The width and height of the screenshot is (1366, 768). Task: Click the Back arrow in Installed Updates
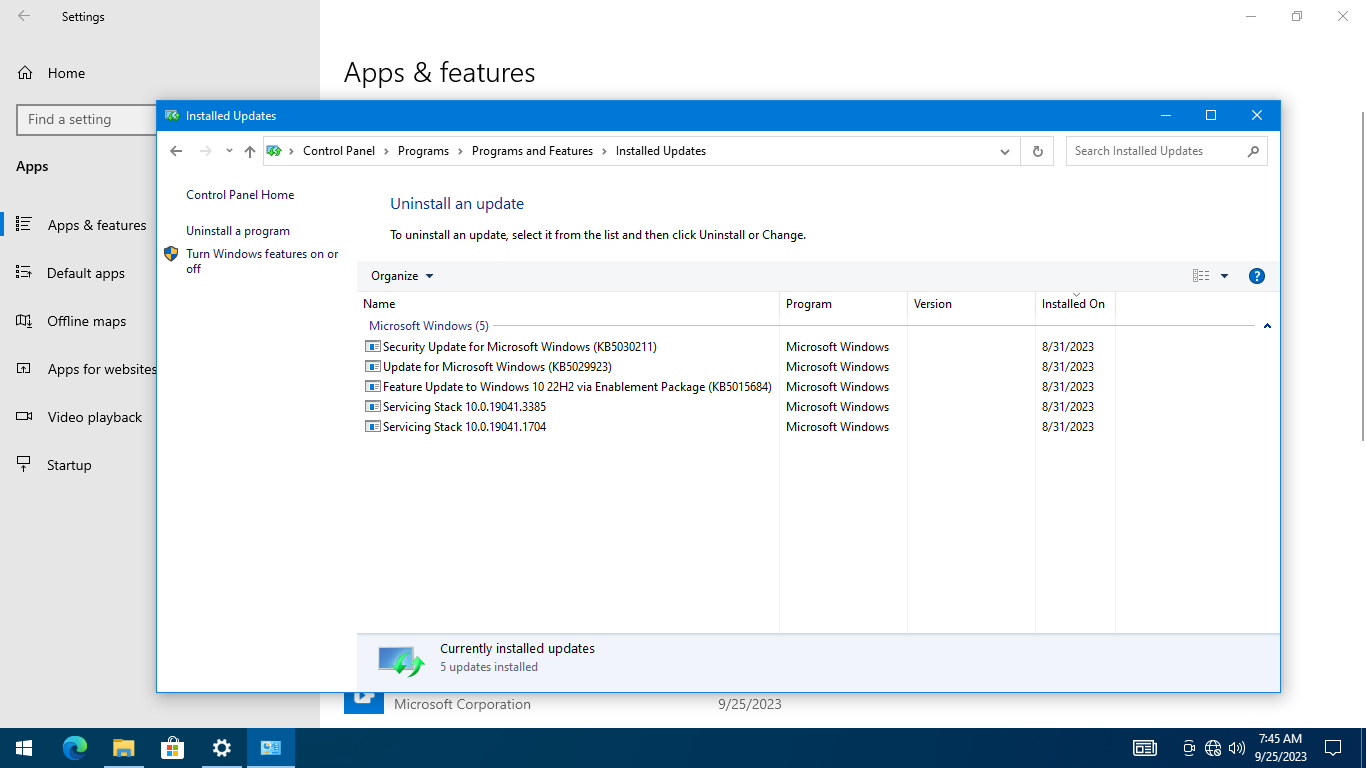176,151
